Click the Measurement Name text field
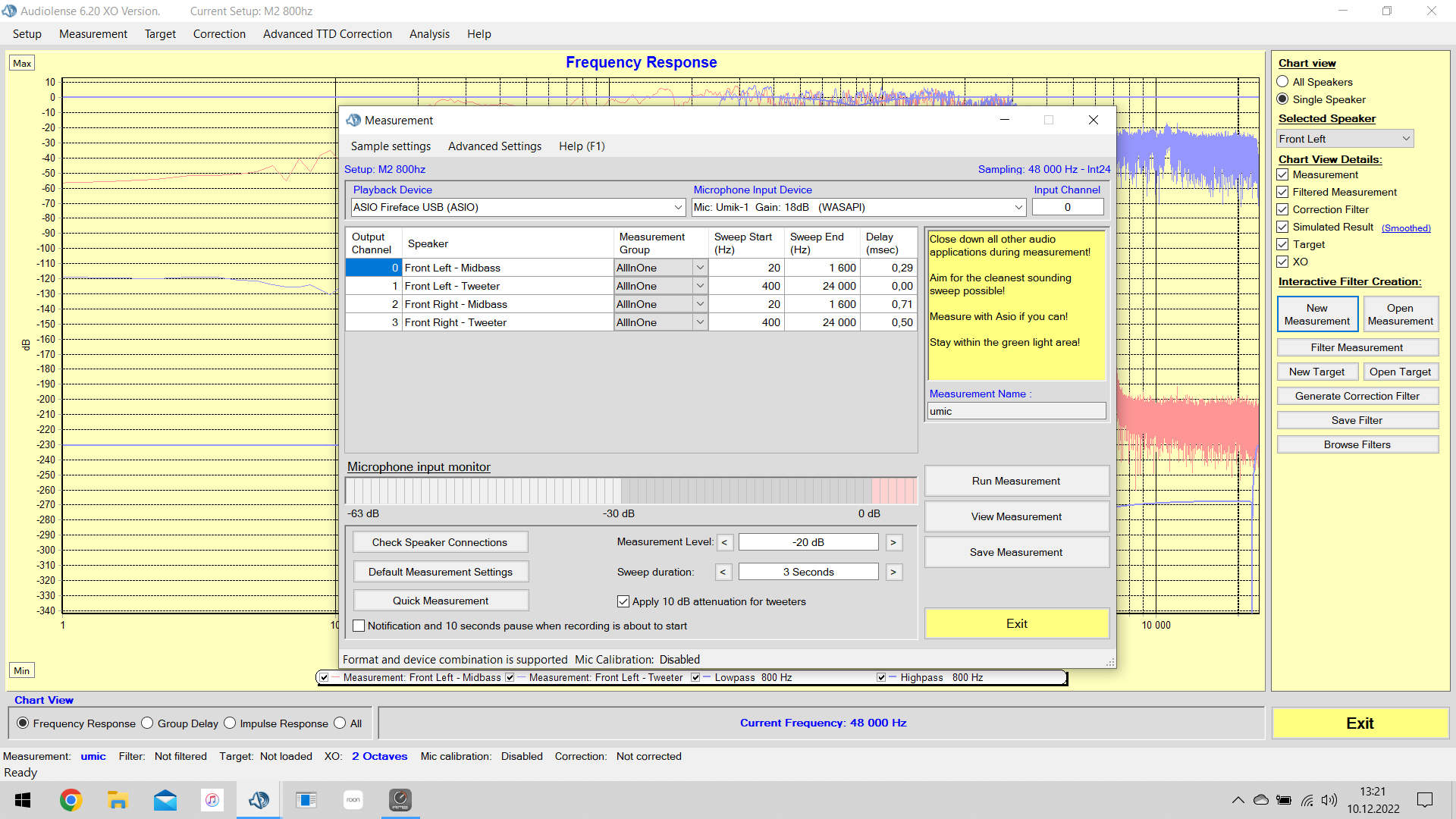 (x=1016, y=411)
